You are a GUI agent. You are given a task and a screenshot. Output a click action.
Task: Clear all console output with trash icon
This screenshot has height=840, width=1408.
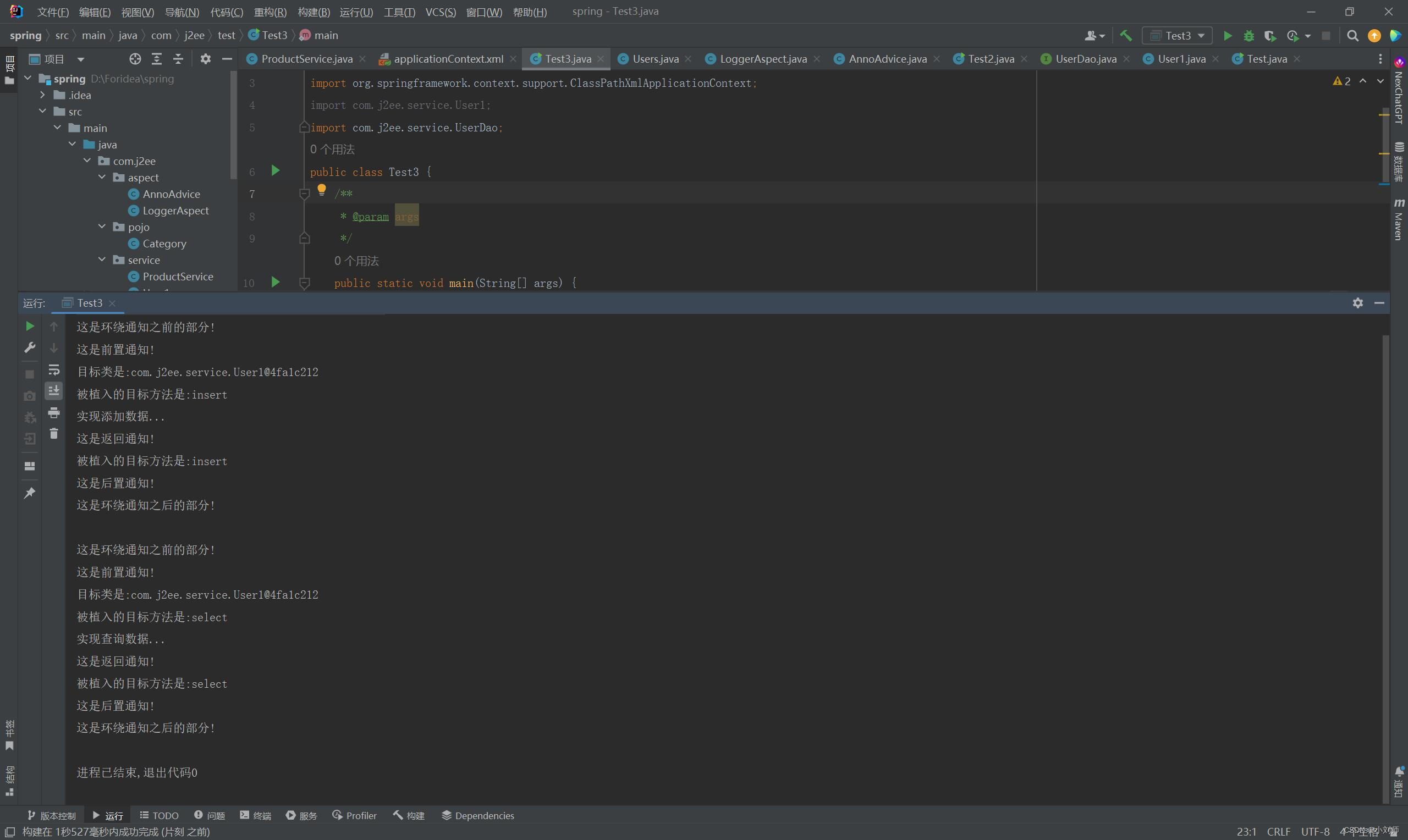[x=54, y=434]
